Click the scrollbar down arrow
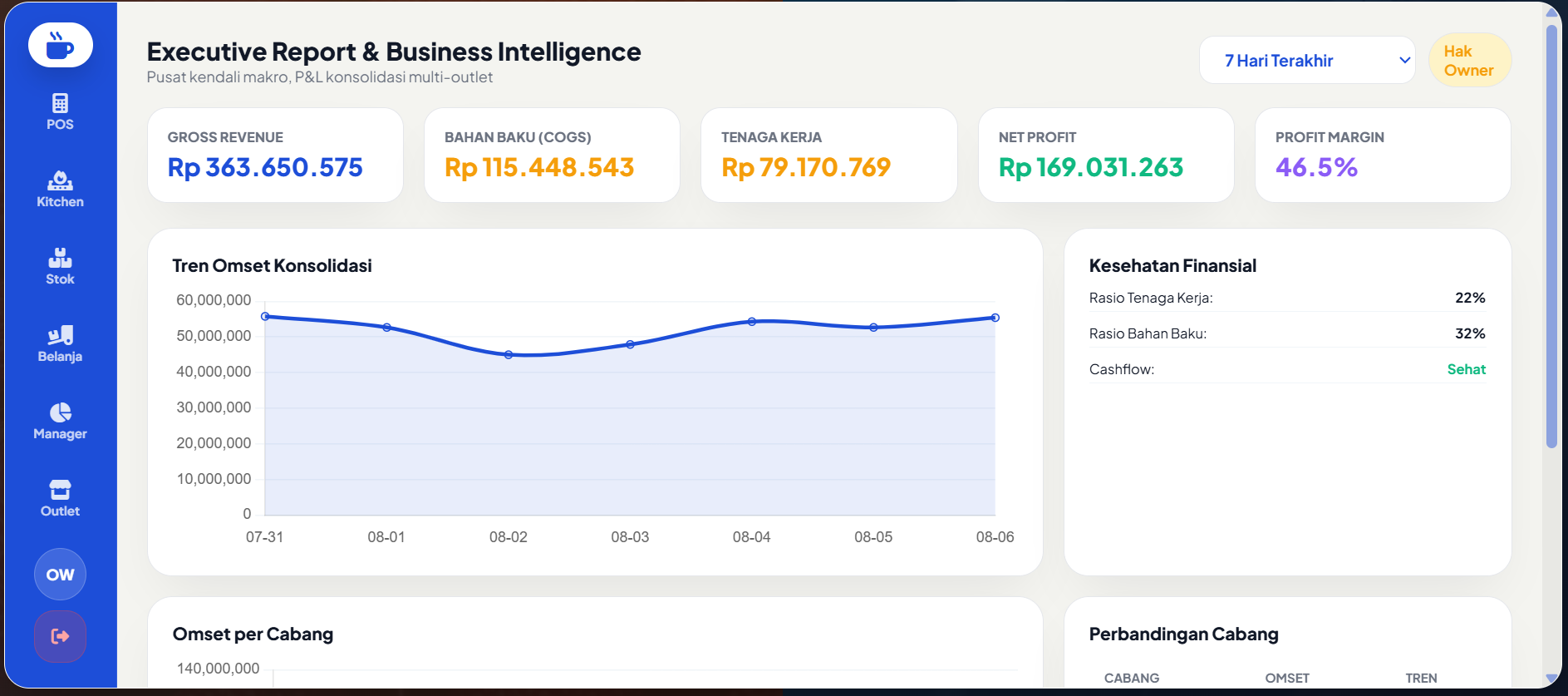The image size is (1568, 696). pos(1551,679)
